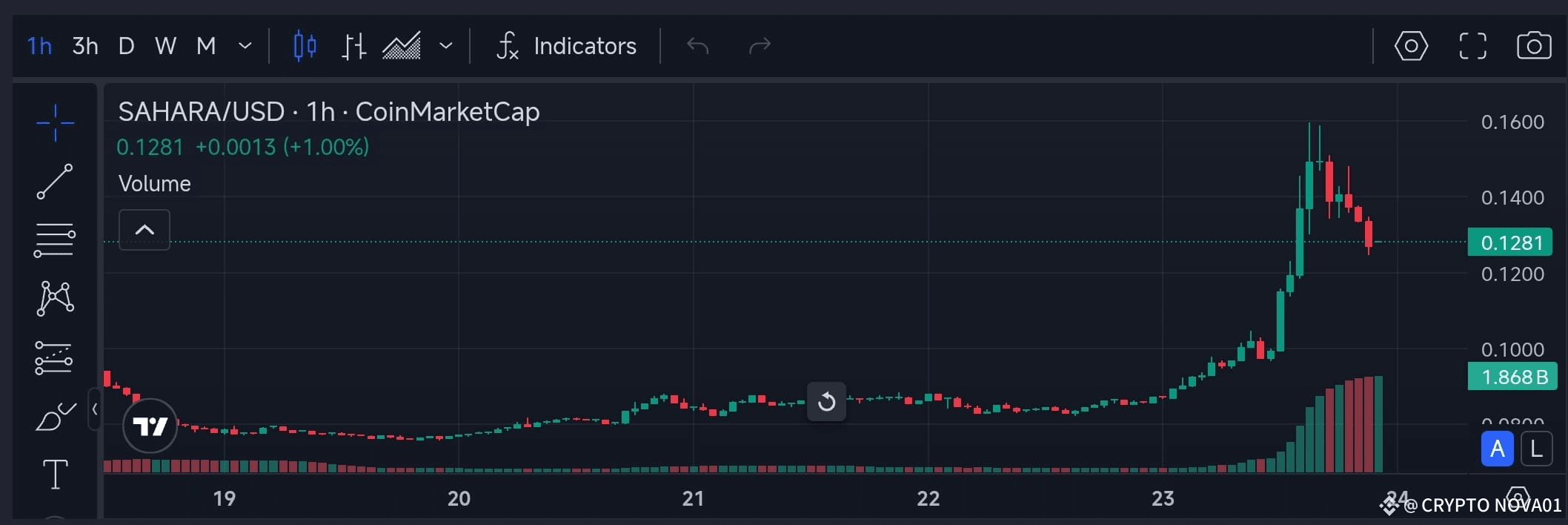This screenshot has width=1568, height=525.
Task: Select the crosshair cursor tool
Action: pos(56,122)
